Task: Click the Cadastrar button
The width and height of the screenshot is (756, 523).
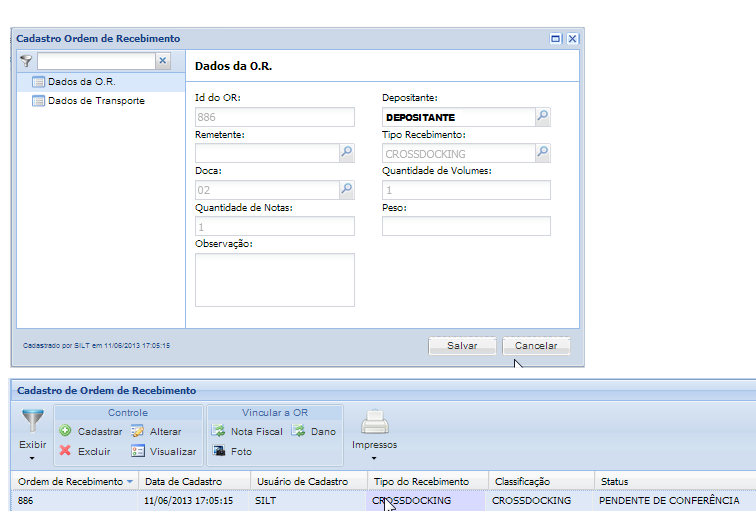Action: [x=91, y=431]
